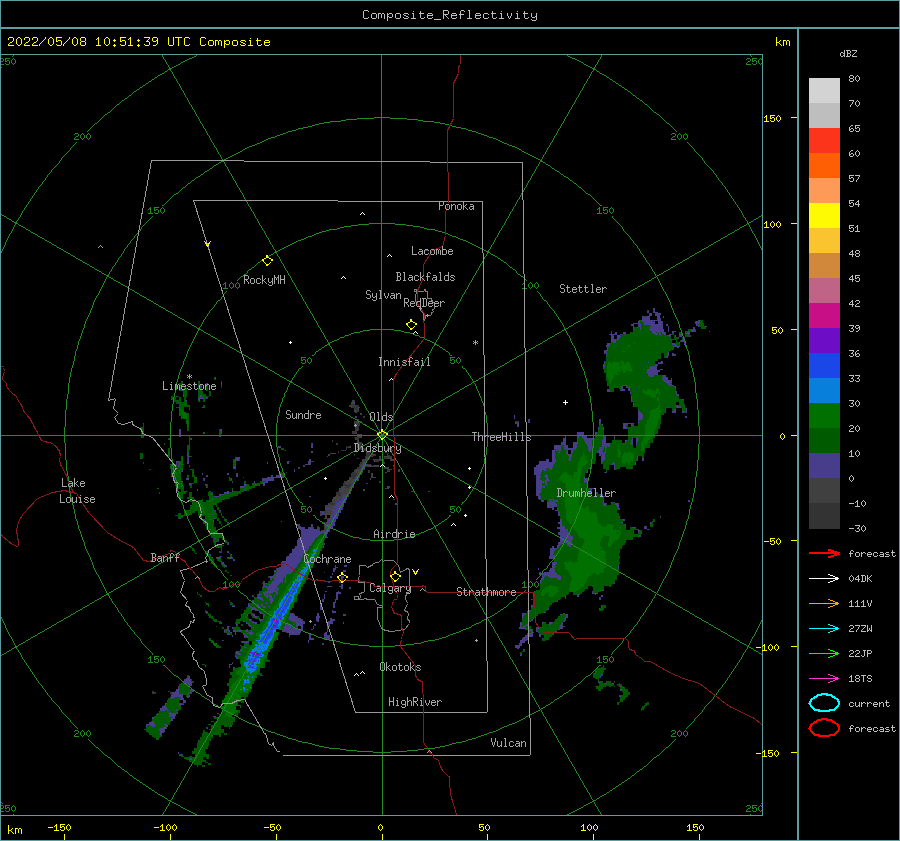The image size is (900, 841).
Task: Click the HighRiver label
Action: coord(415,702)
